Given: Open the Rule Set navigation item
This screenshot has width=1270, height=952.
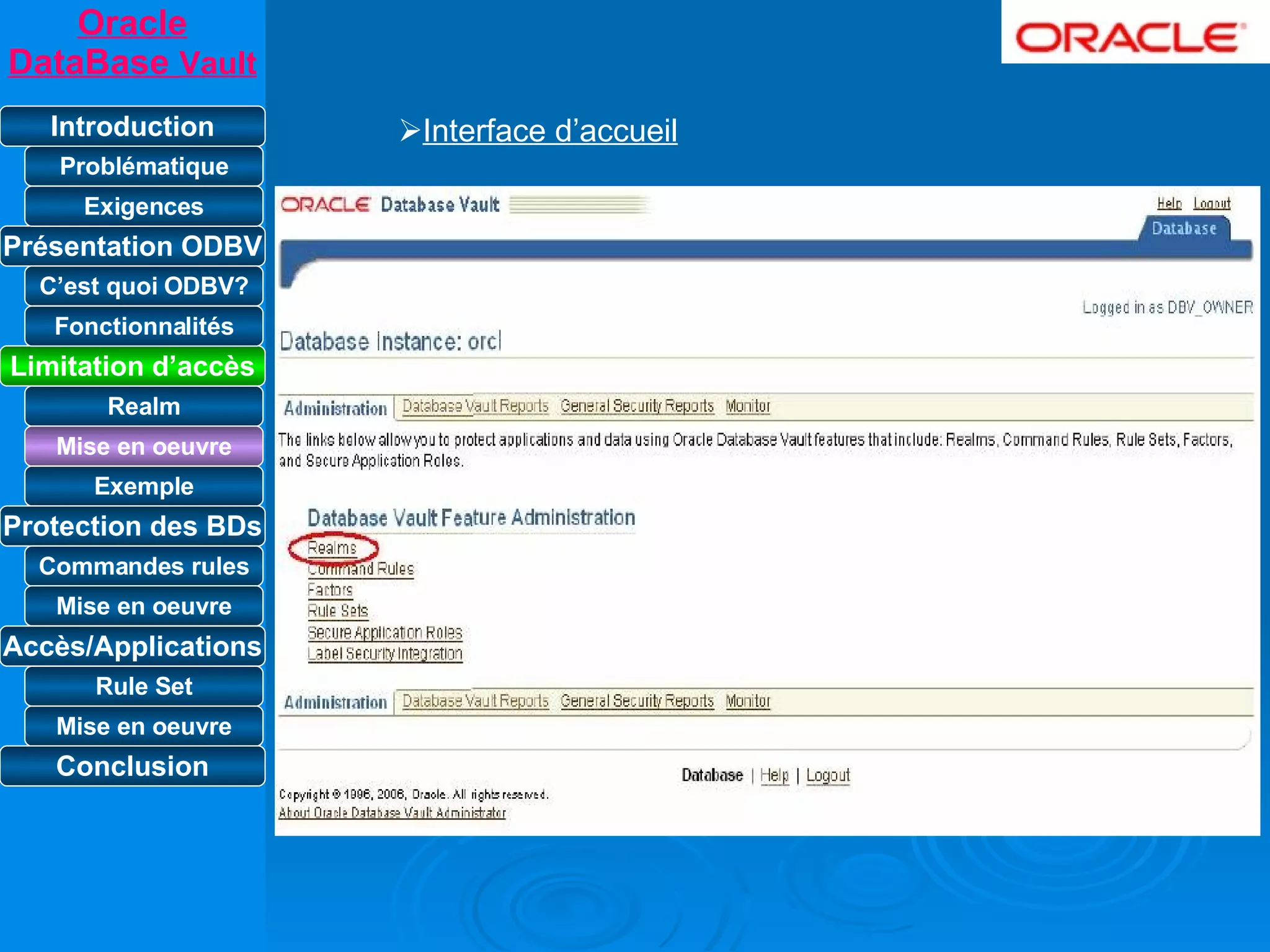Looking at the screenshot, I should click(x=144, y=686).
